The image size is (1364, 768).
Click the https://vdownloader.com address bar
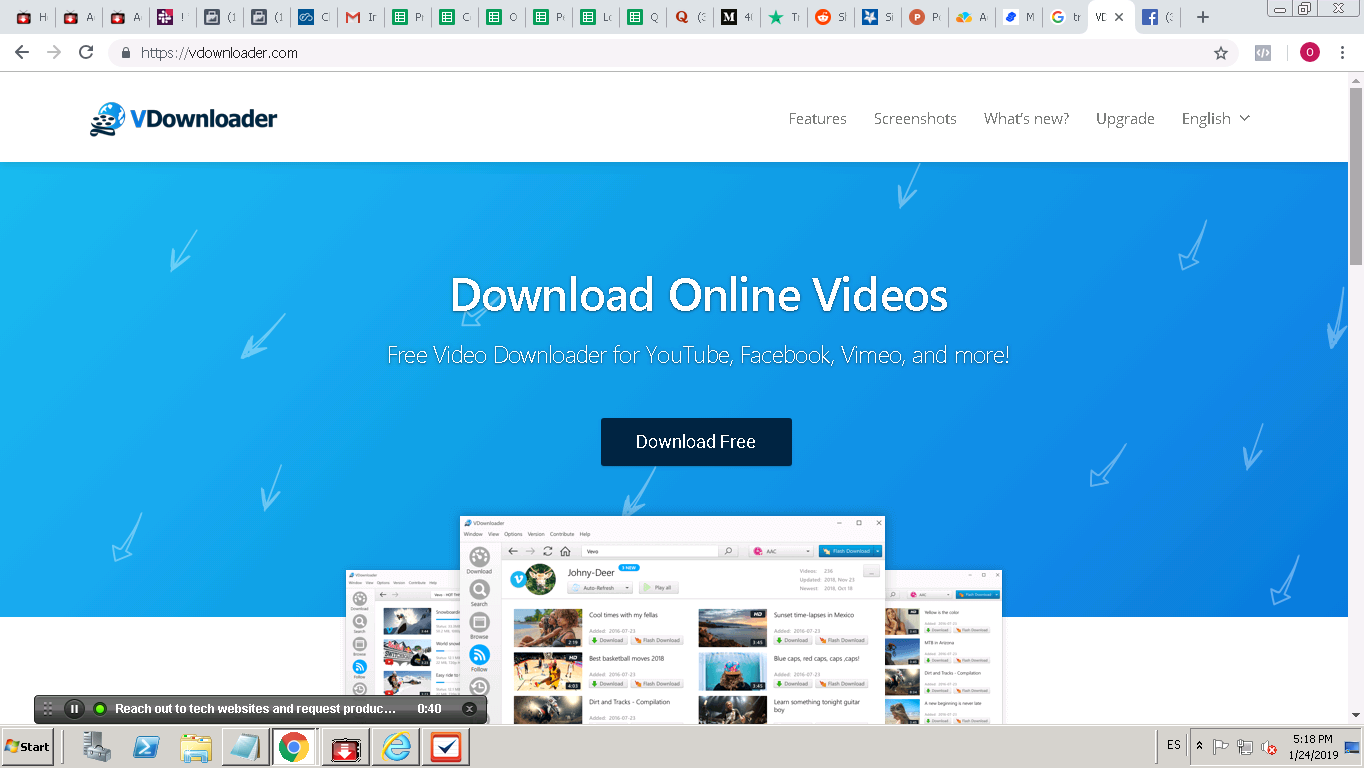(672, 53)
